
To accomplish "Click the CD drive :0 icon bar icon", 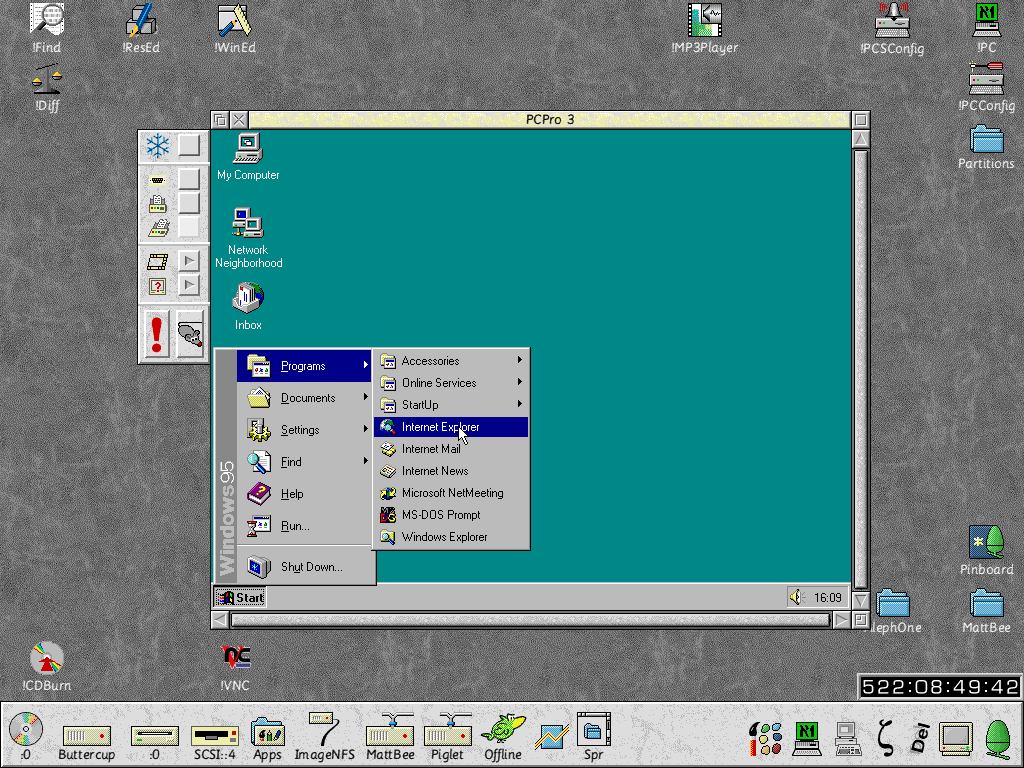I will click(x=25, y=737).
